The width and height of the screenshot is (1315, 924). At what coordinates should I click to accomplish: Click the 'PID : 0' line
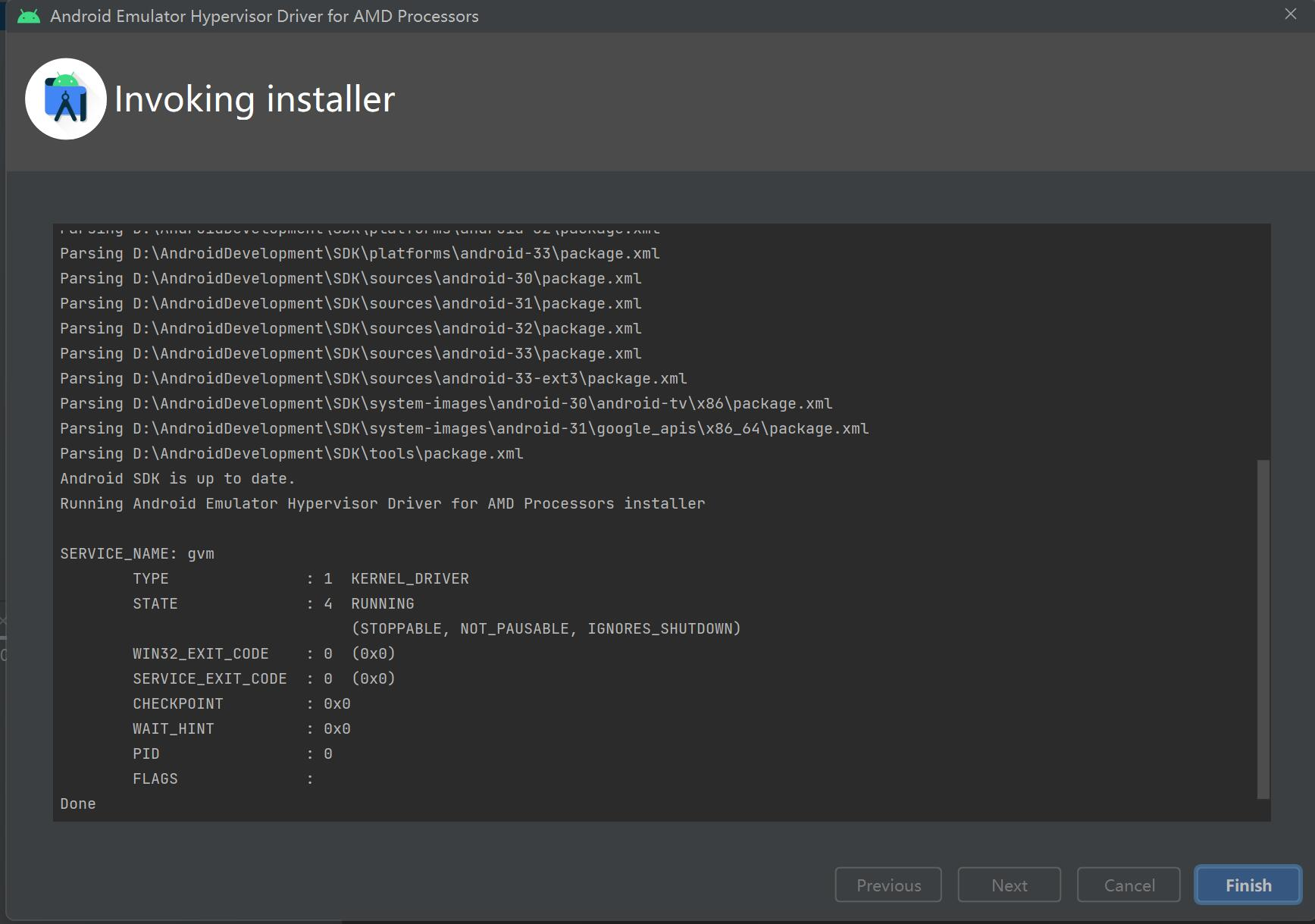[233, 753]
